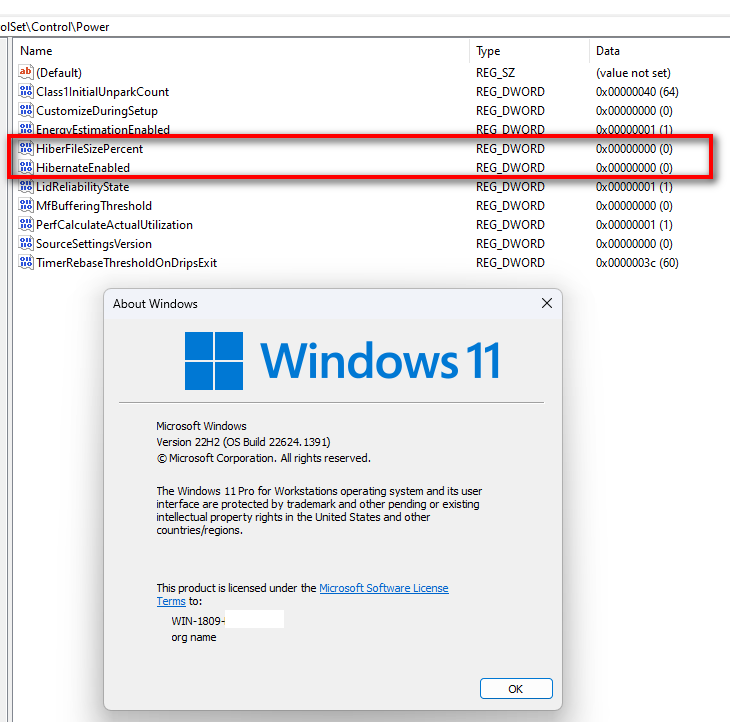Click the org name text

(194, 637)
